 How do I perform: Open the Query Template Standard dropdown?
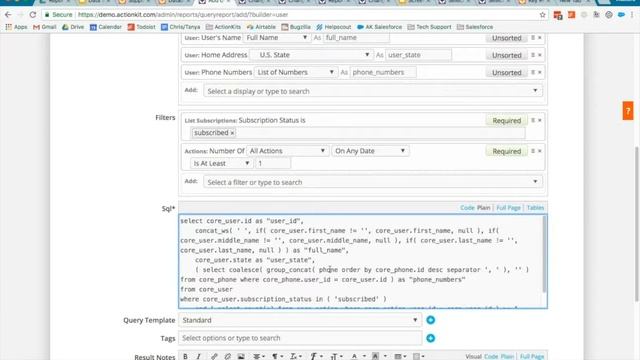(300, 320)
